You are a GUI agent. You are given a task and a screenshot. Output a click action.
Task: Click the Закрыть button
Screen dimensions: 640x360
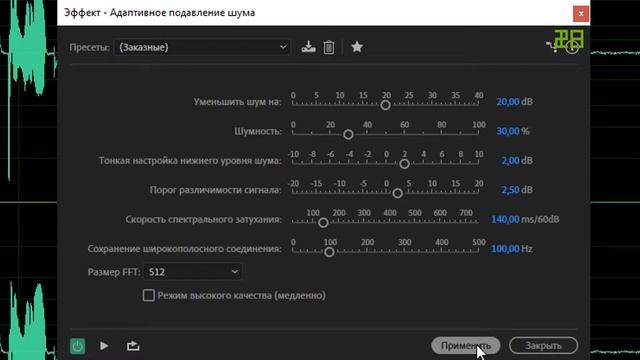tap(543, 346)
